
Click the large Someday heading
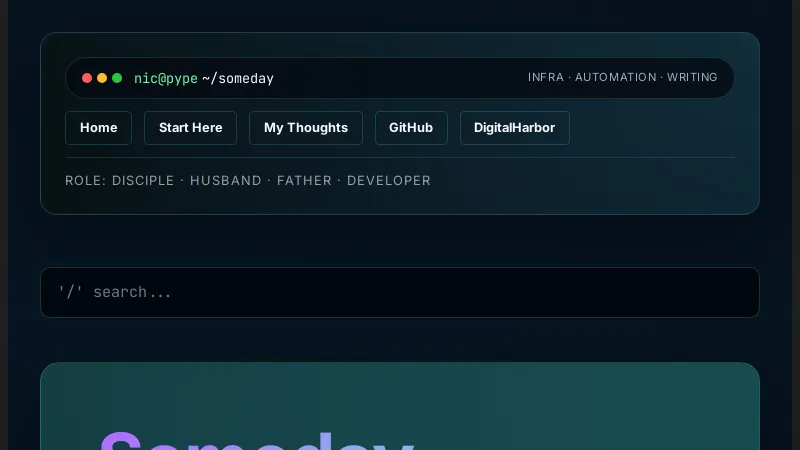(x=256, y=440)
